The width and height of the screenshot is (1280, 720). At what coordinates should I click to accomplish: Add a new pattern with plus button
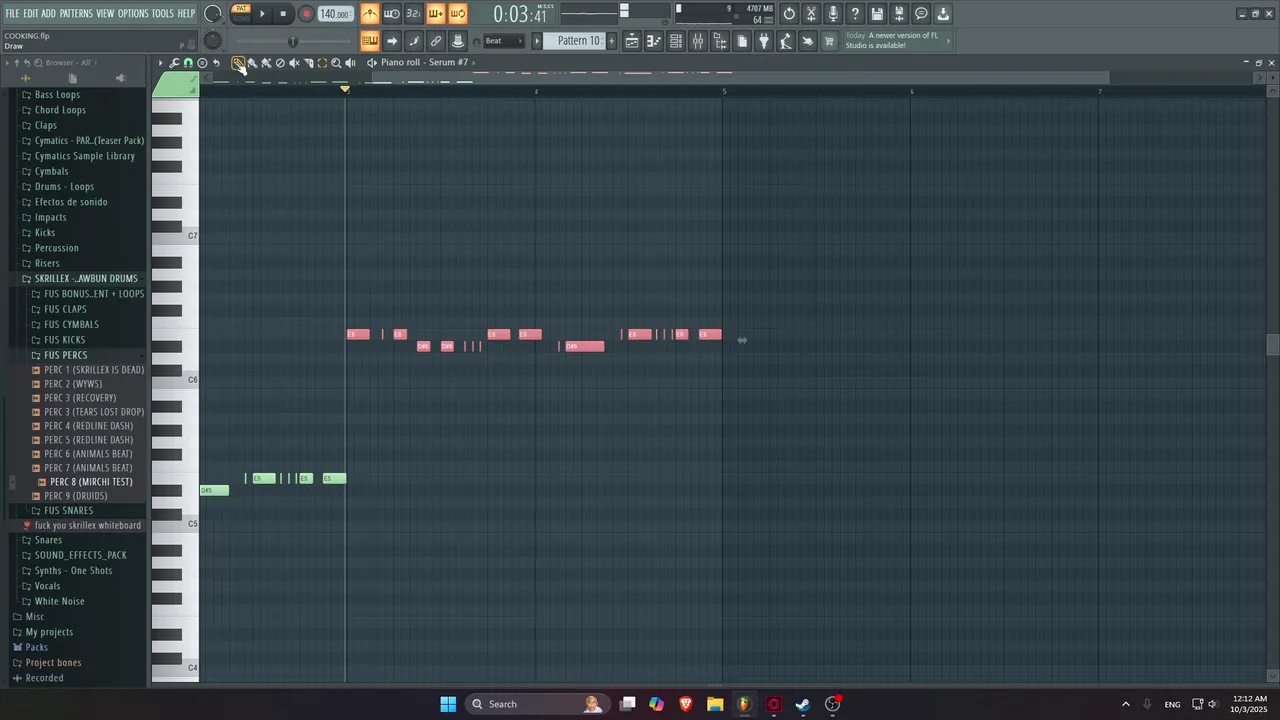611,41
